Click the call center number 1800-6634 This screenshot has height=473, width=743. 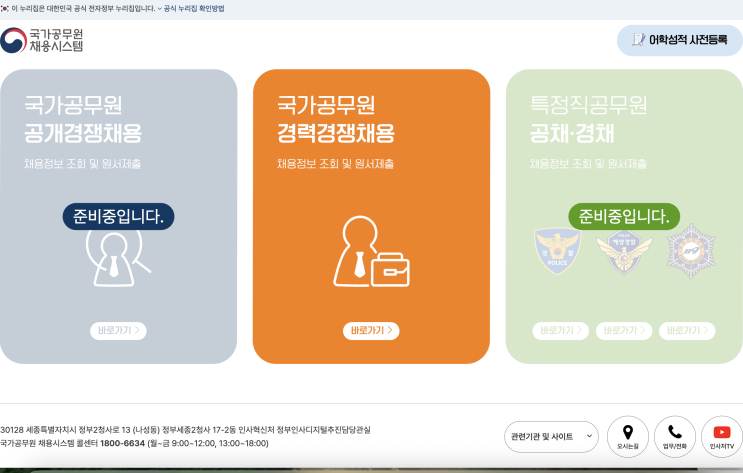coord(122,443)
